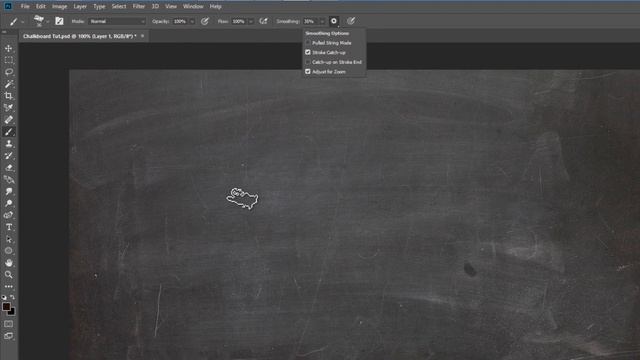Select the Dodge tool
Image resolution: width=640 pixels, height=360 pixels.
pos(9,203)
